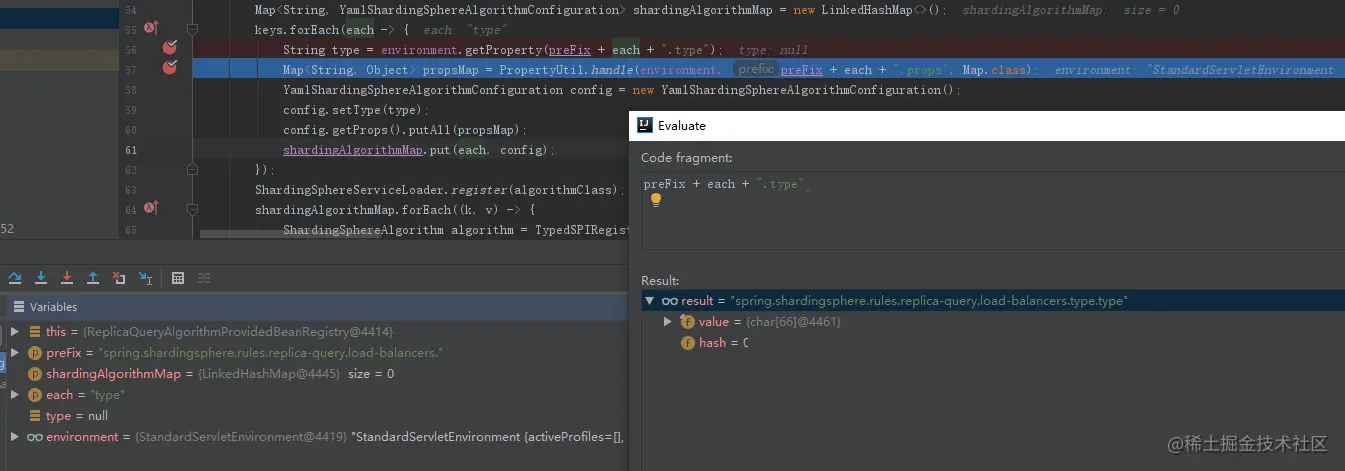Screen dimensions: 1345x471
Task: Click the Run to Cursor icon
Action: (145, 277)
